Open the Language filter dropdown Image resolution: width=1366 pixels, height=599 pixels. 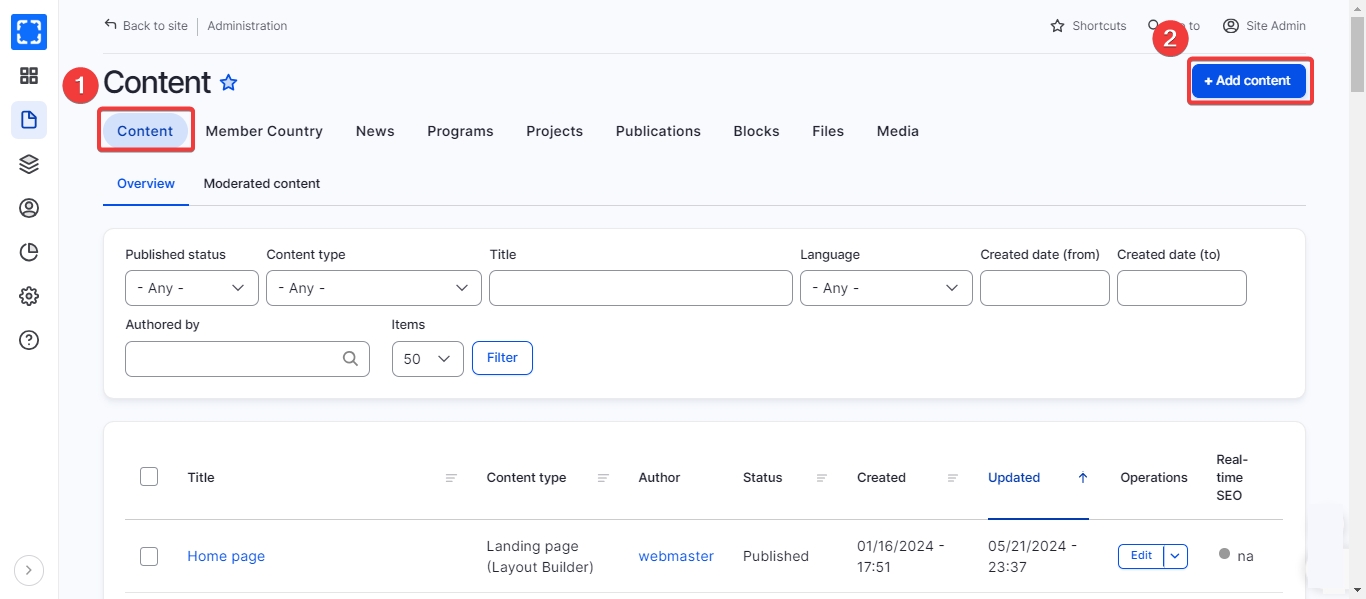pyautogui.click(x=885, y=288)
